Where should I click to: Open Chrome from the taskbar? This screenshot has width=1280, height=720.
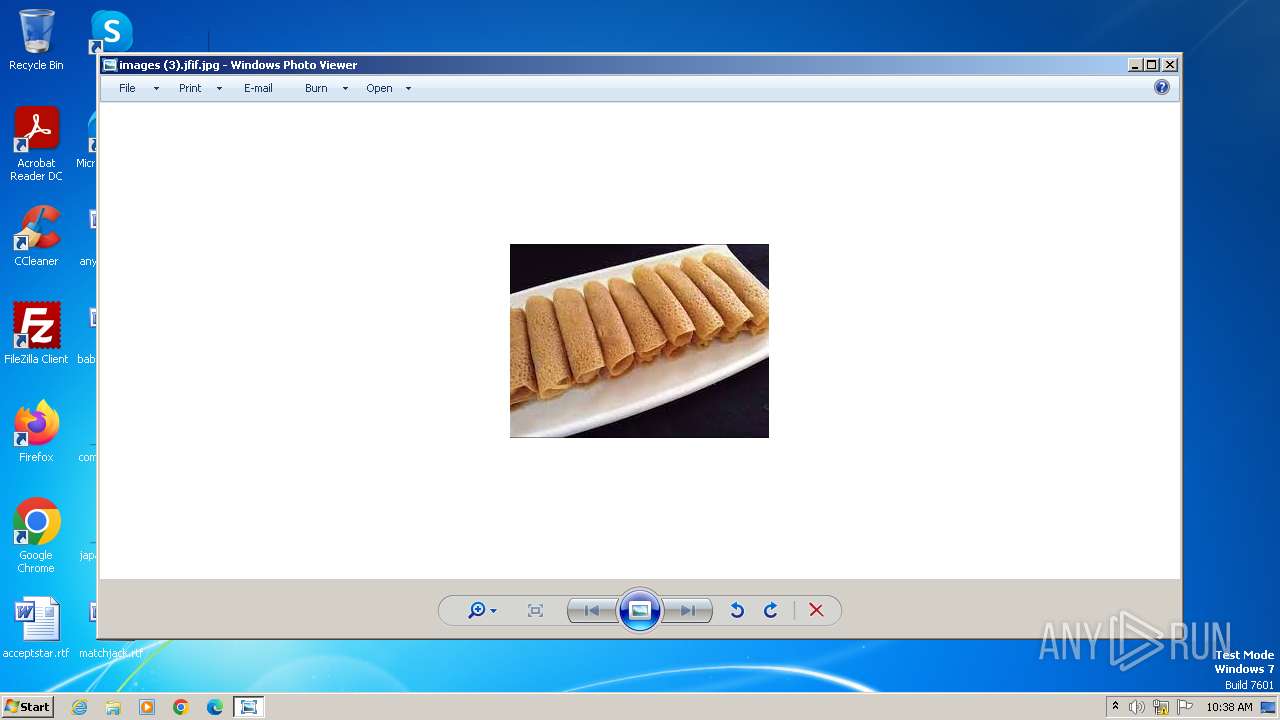(x=181, y=707)
